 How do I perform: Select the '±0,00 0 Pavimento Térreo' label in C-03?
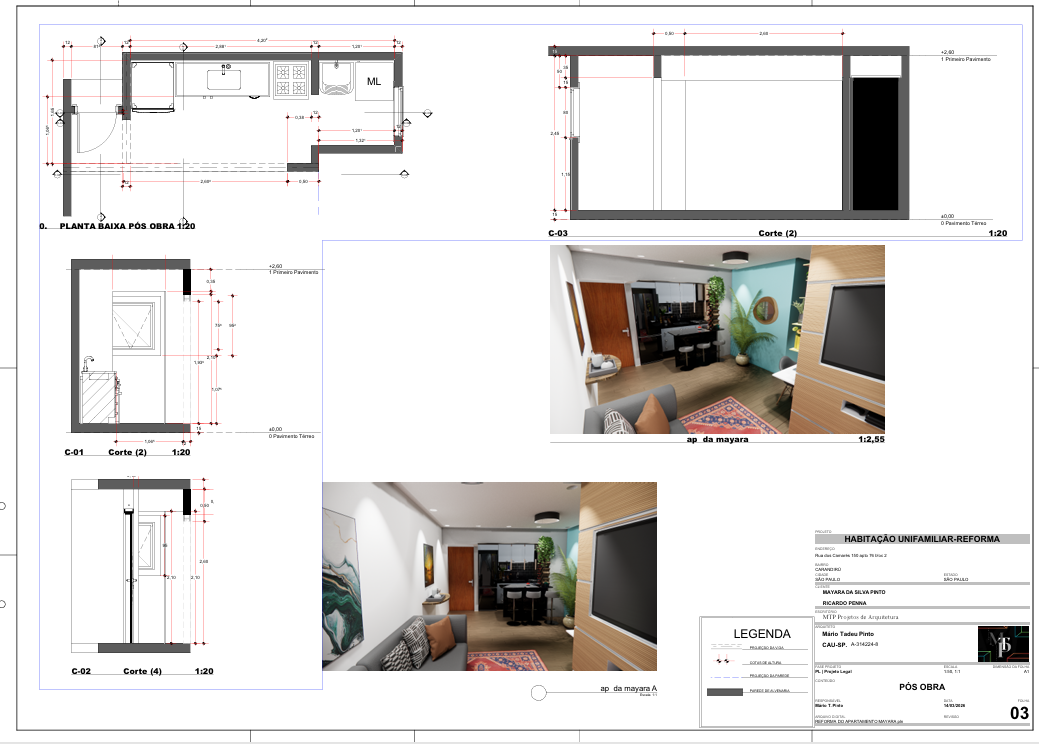[x=963, y=220]
